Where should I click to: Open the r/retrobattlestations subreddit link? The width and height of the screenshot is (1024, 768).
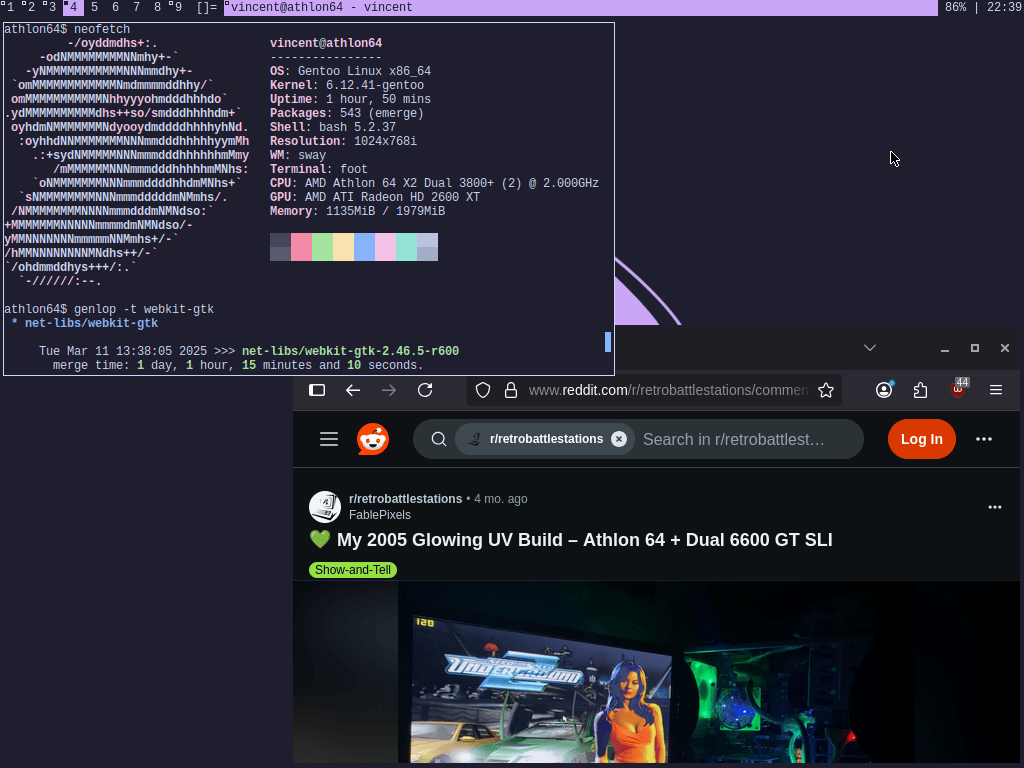tap(405, 498)
